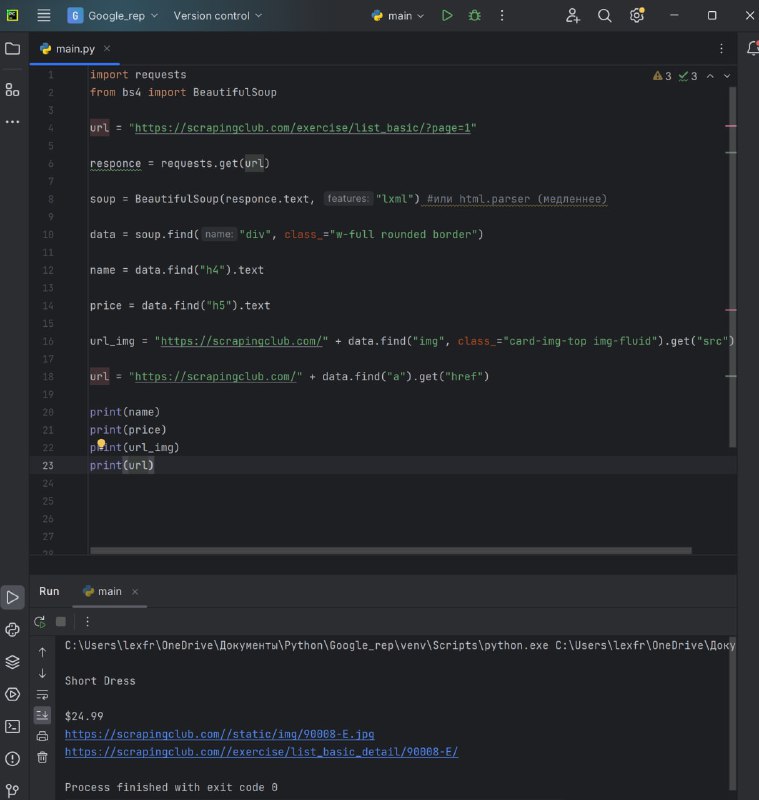Open editor tab options menu
Image resolution: width=759 pixels, height=800 pixels.
pos(721,48)
